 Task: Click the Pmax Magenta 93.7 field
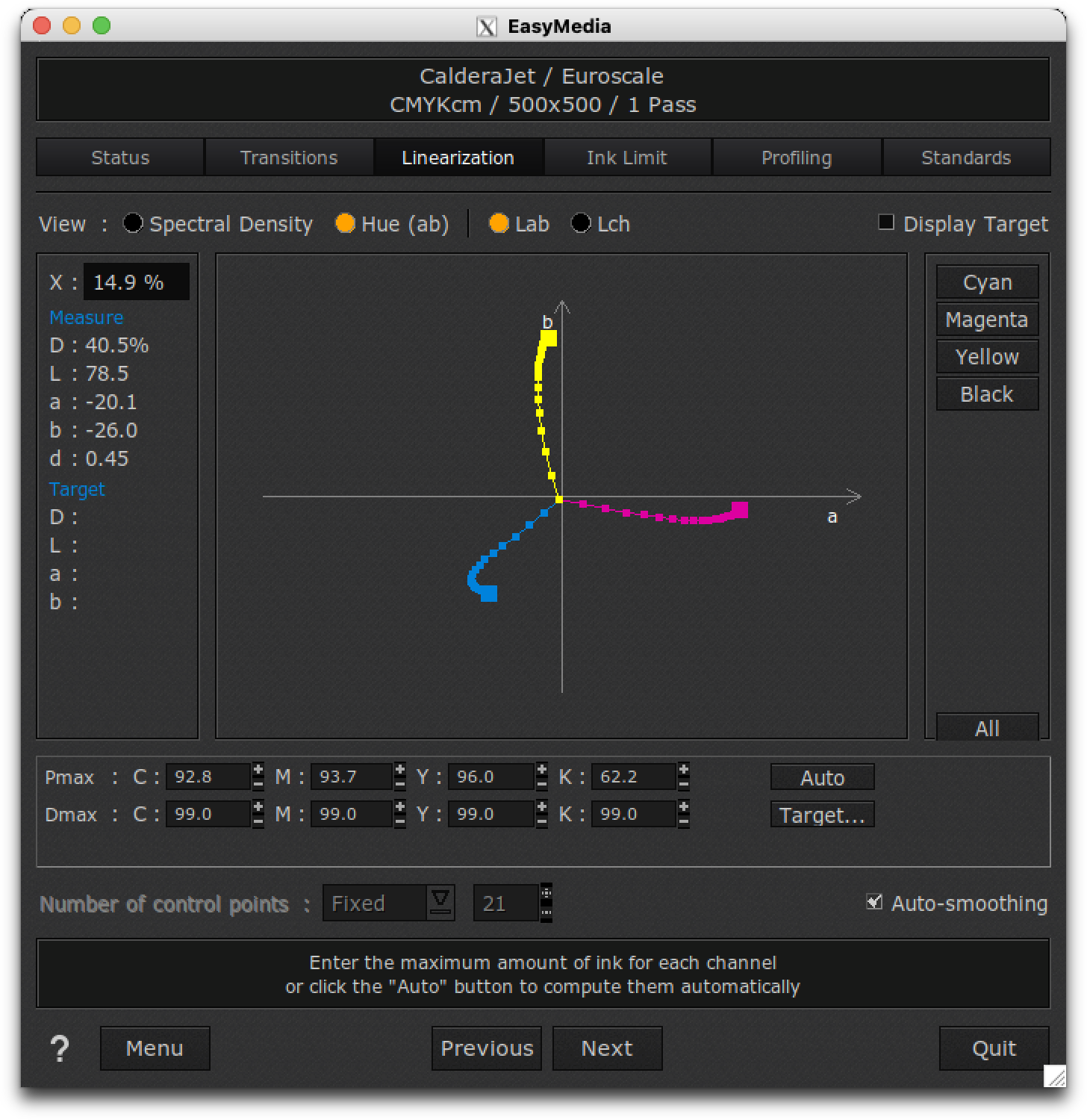coord(352,777)
